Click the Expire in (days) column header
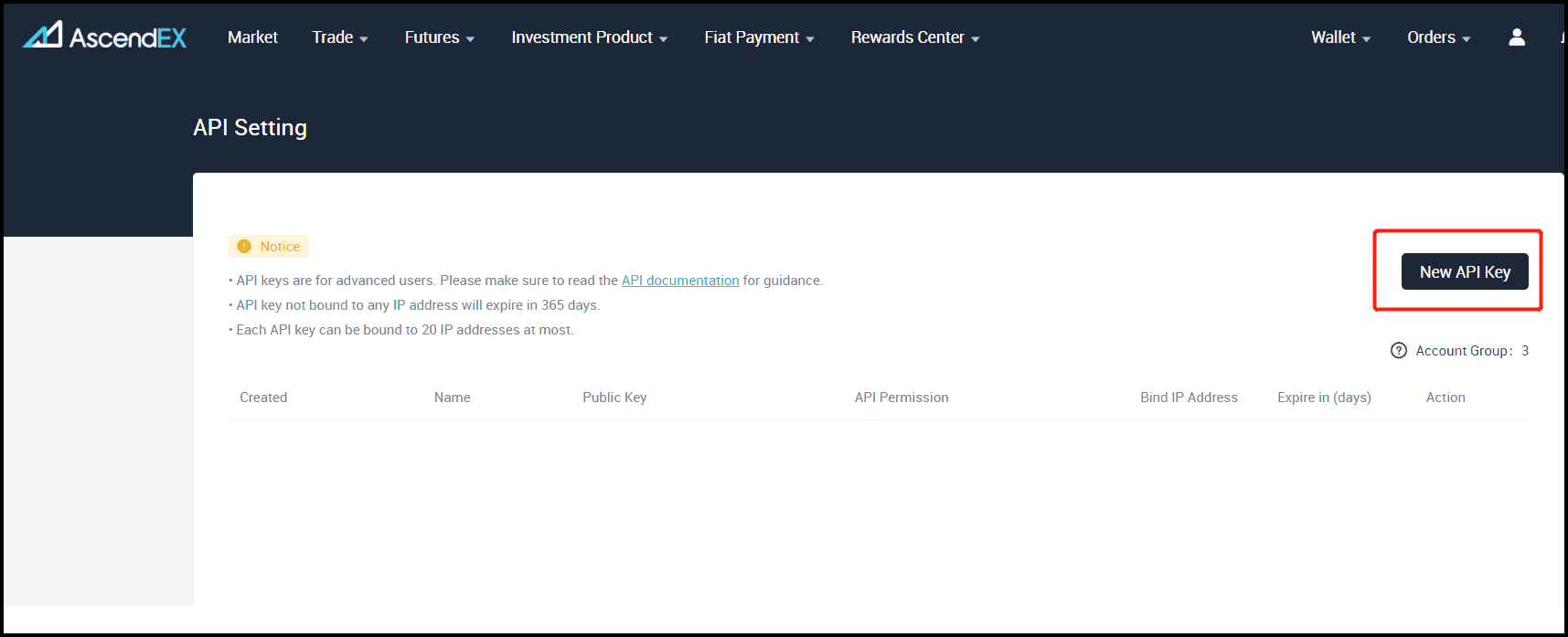The height and width of the screenshot is (637, 1568). tap(1324, 398)
